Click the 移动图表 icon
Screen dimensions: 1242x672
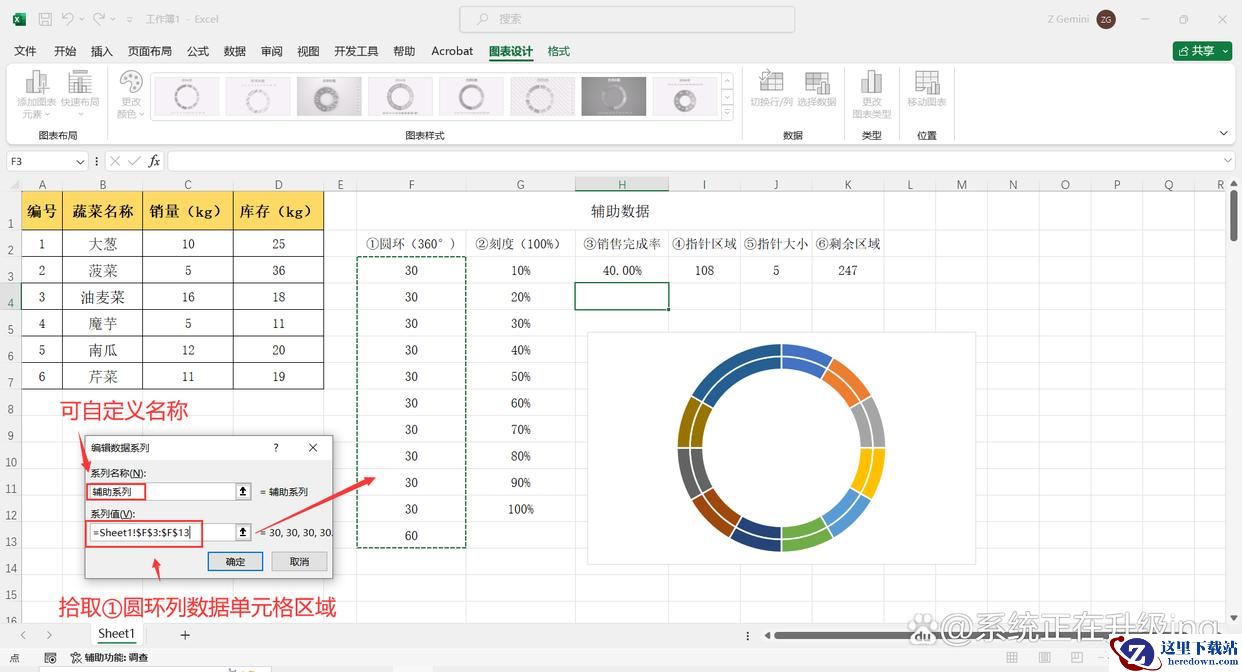tap(926, 89)
